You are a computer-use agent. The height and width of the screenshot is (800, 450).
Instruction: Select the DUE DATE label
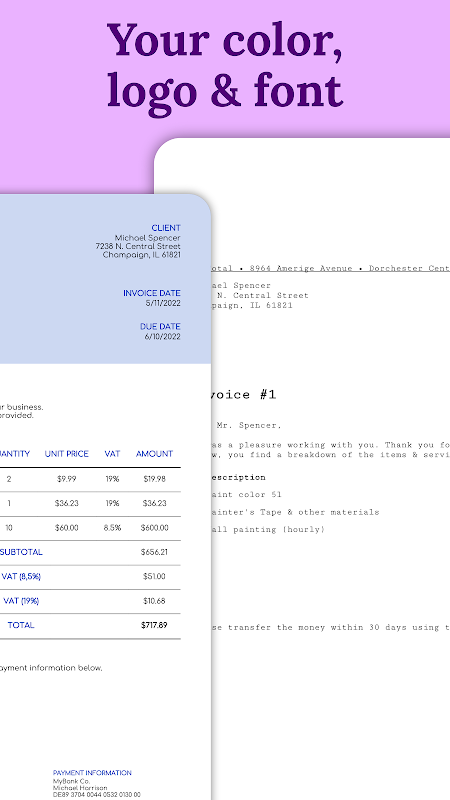(x=160, y=327)
